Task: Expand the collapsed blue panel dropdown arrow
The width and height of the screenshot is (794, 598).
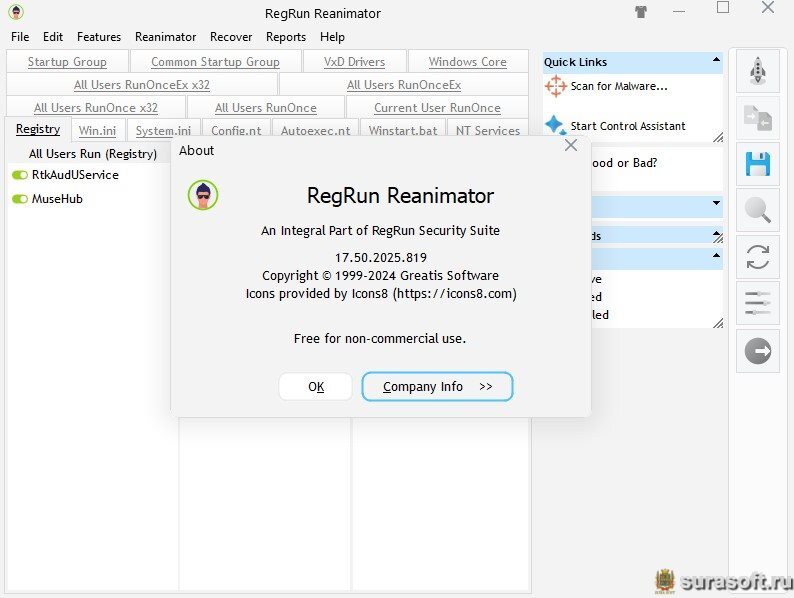Action: 716,203
